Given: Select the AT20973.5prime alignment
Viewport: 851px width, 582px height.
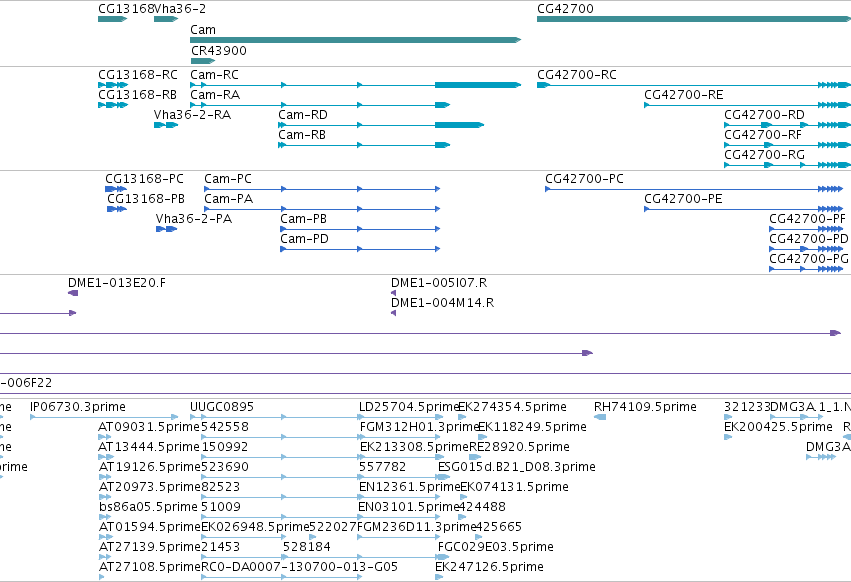Looking at the screenshot, I should click(x=105, y=497).
